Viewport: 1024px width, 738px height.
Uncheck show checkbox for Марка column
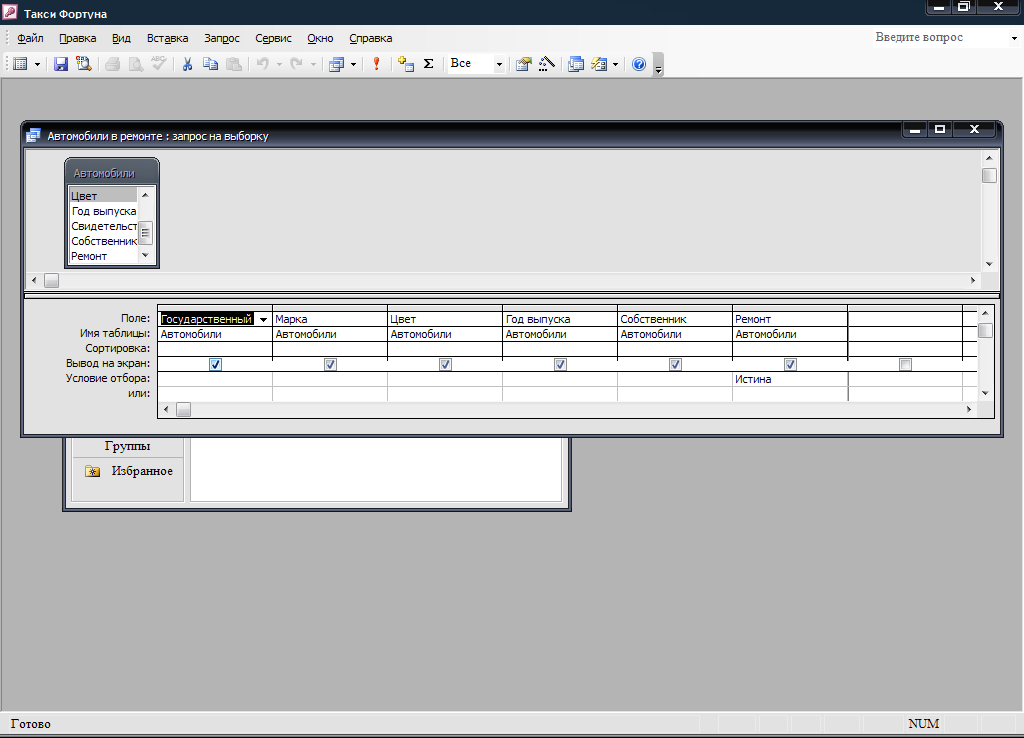[x=330, y=365]
